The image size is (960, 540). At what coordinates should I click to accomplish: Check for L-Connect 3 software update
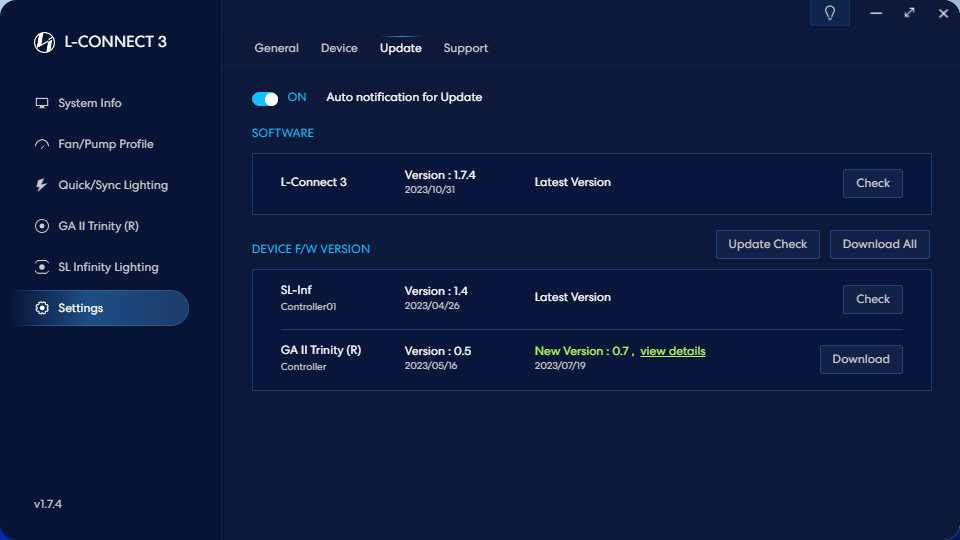click(872, 183)
